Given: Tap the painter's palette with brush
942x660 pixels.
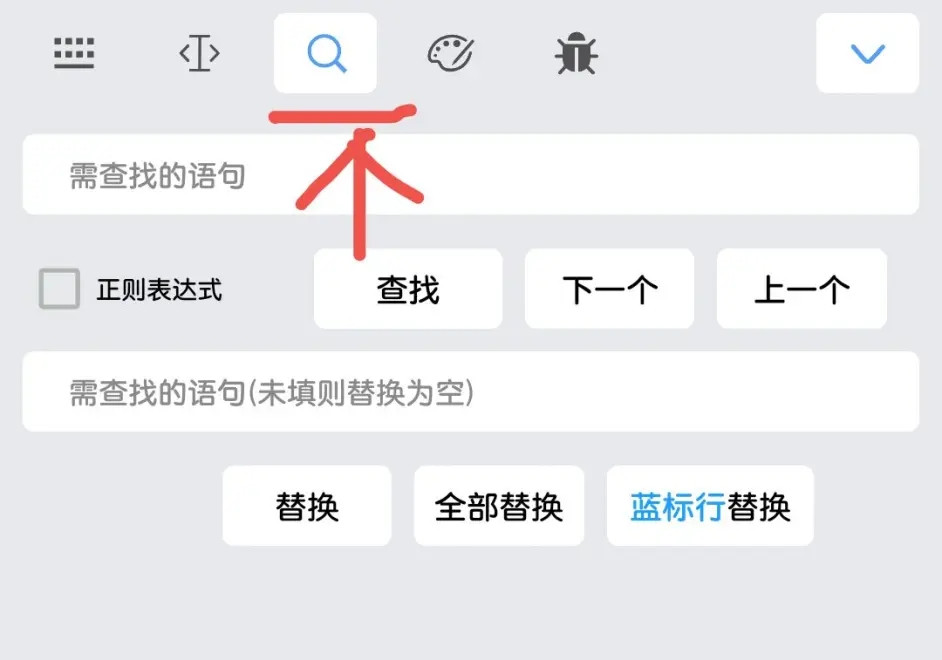Looking at the screenshot, I should [451, 53].
